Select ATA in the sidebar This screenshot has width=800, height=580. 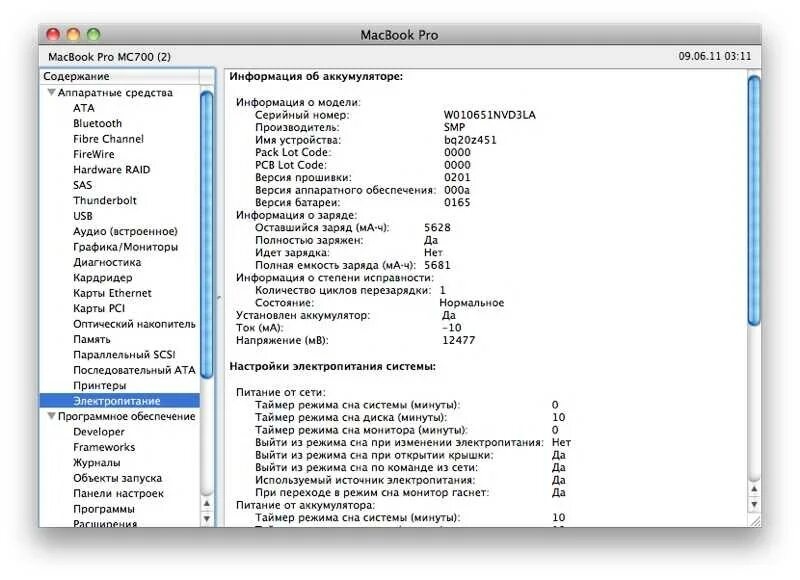coord(84,108)
